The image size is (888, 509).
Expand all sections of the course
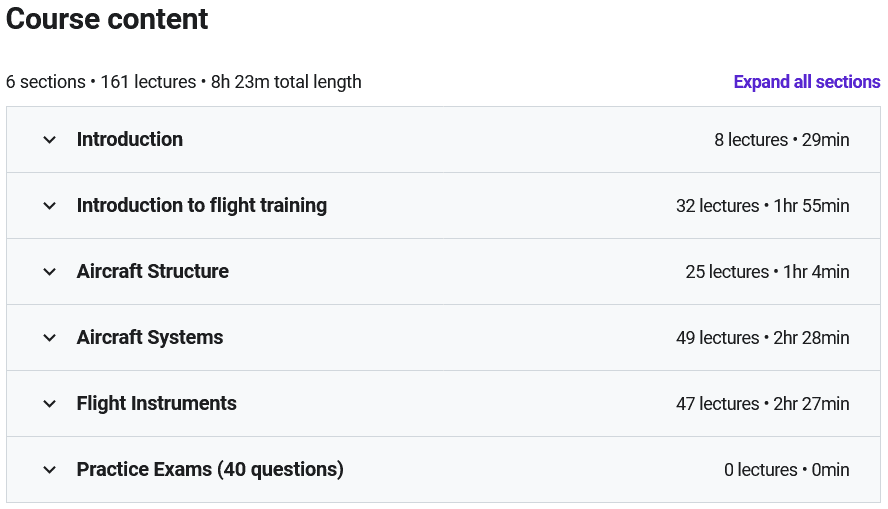tap(806, 82)
